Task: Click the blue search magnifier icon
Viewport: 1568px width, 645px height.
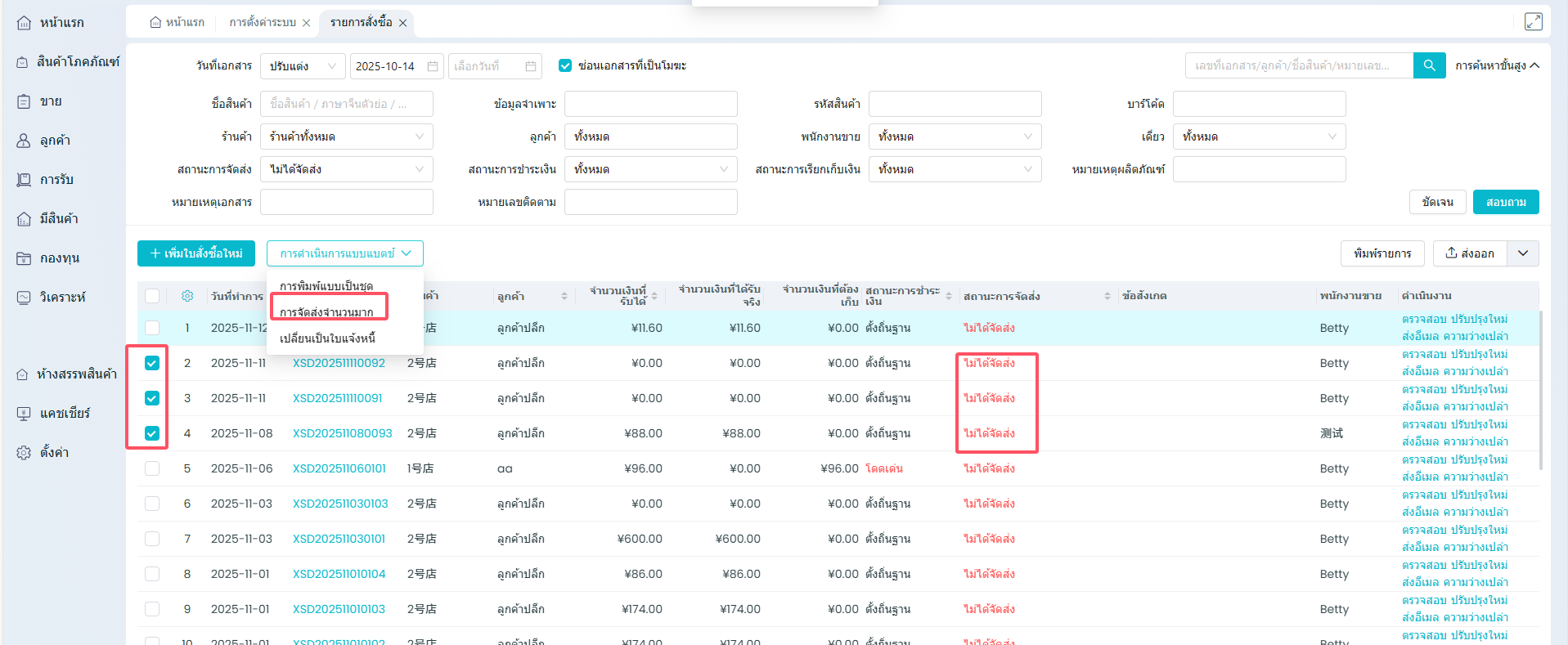Action: pos(1429,65)
